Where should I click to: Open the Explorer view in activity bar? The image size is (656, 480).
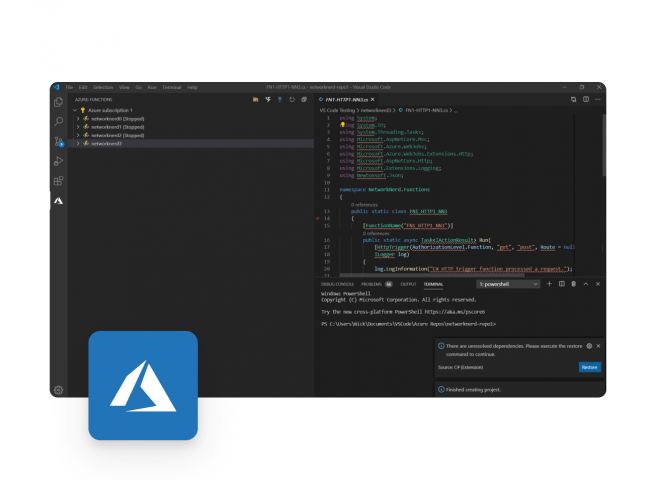pos(59,102)
